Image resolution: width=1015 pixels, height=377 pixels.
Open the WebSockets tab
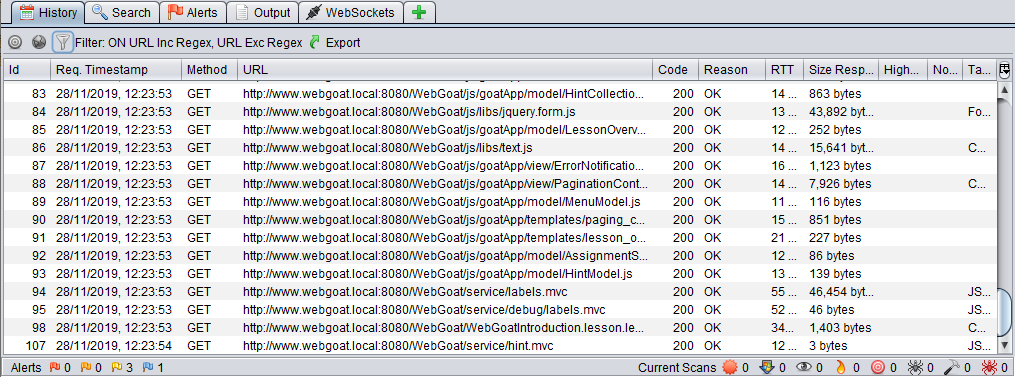click(x=352, y=12)
